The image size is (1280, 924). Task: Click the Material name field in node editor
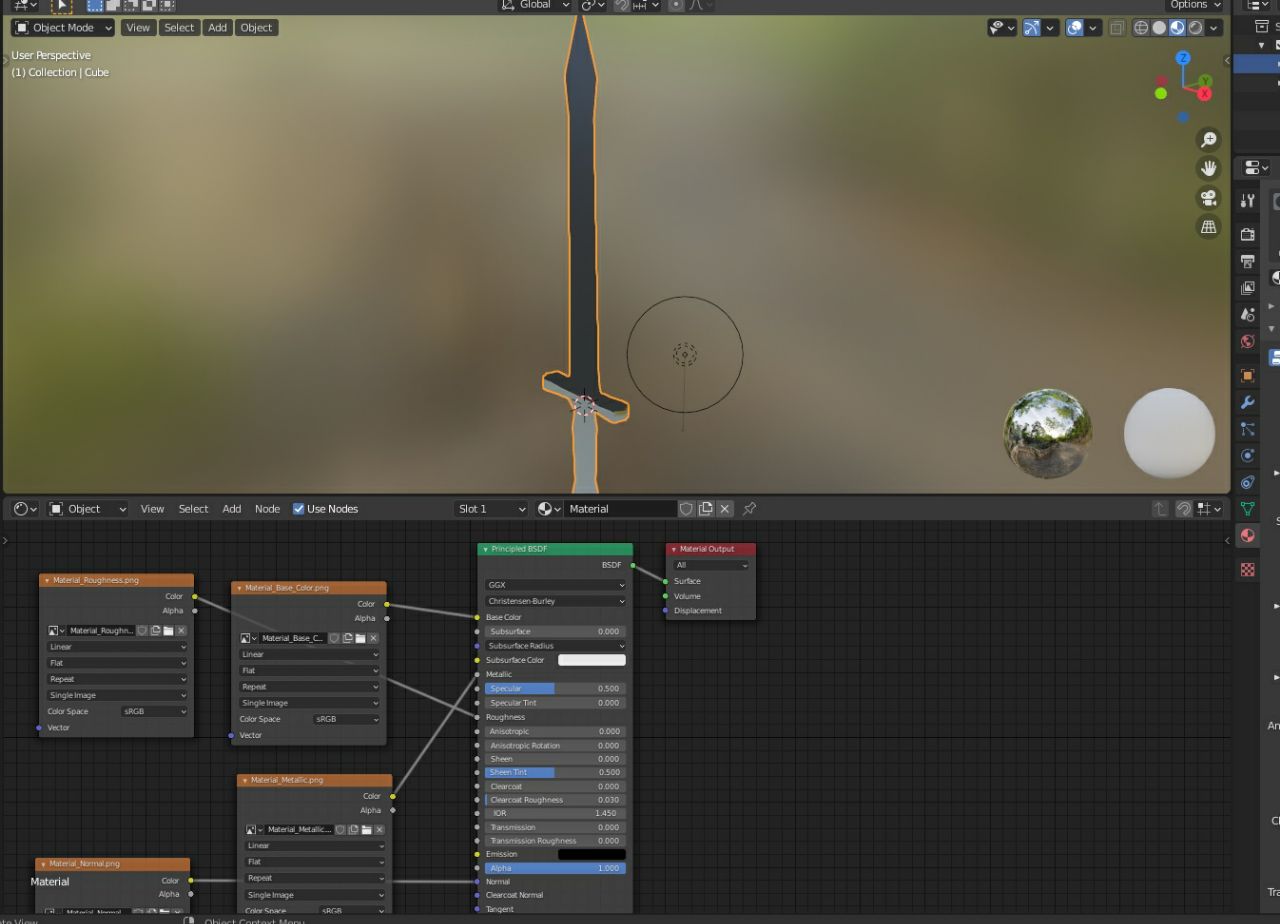[620, 509]
